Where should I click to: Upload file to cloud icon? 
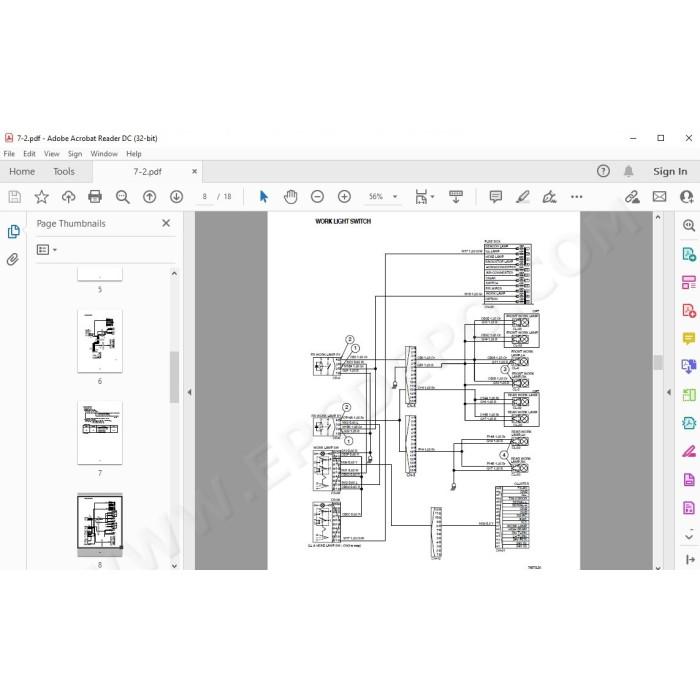click(68, 196)
